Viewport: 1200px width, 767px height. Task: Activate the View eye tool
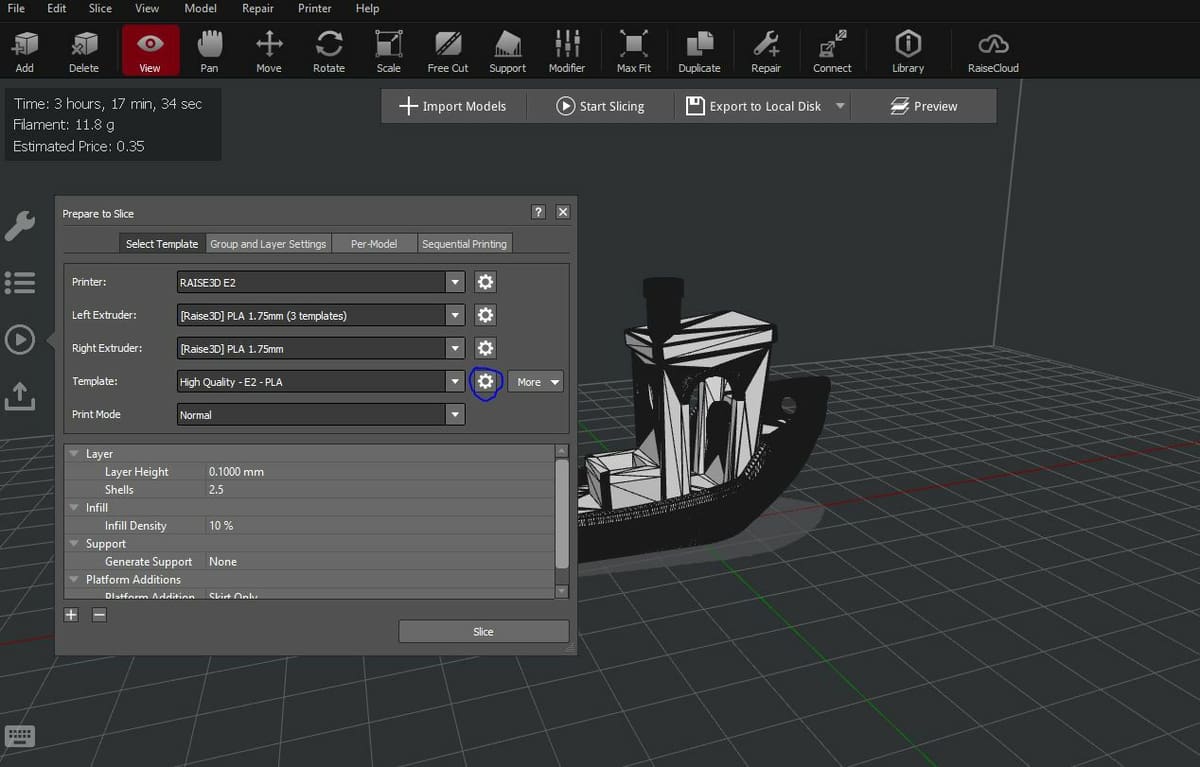tap(150, 51)
